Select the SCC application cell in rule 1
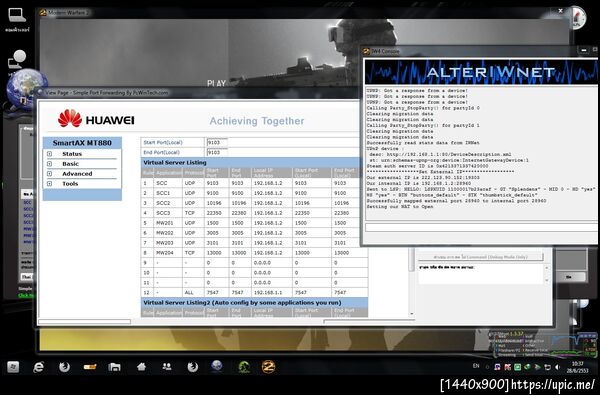This screenshot has height=395, width=600. click(168, 183)
